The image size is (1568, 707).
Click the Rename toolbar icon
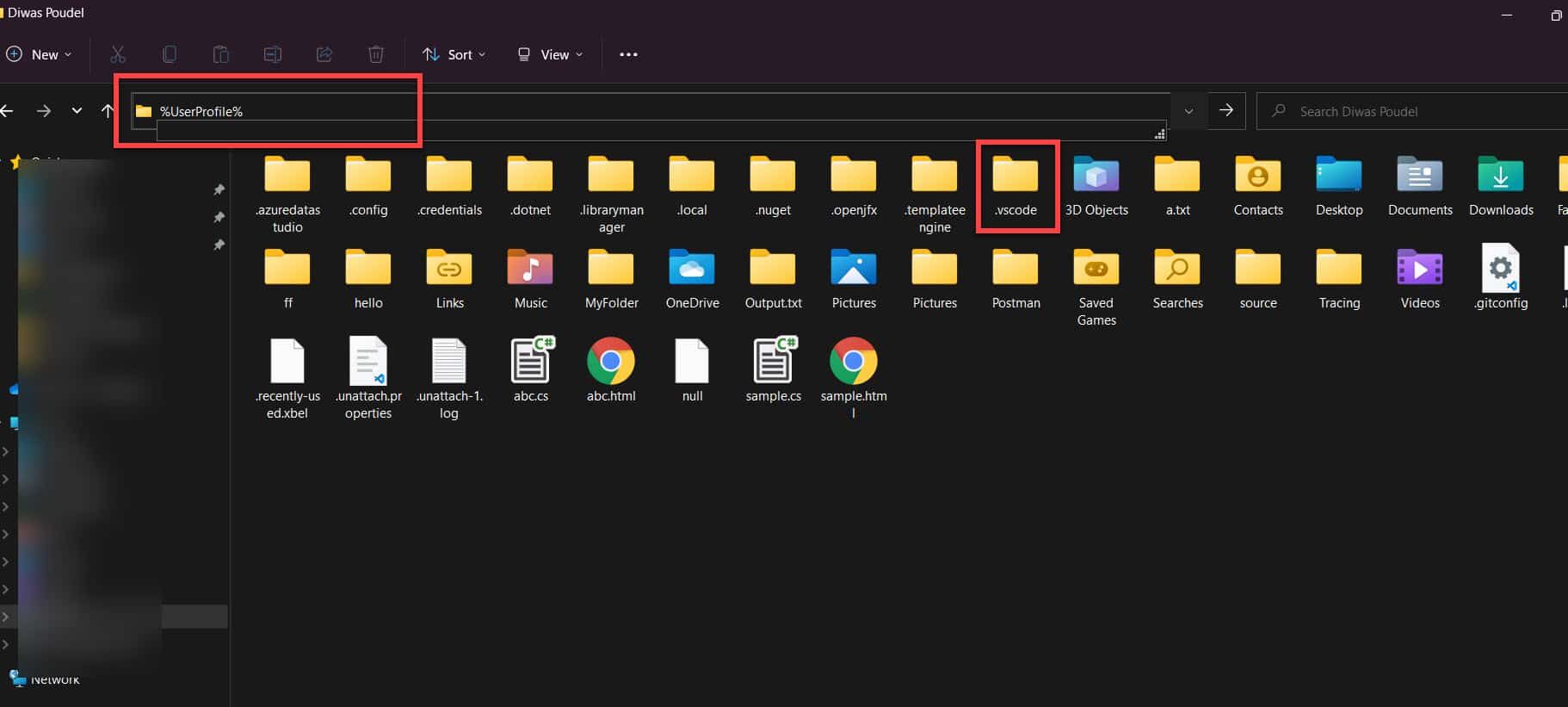(273, 54)
